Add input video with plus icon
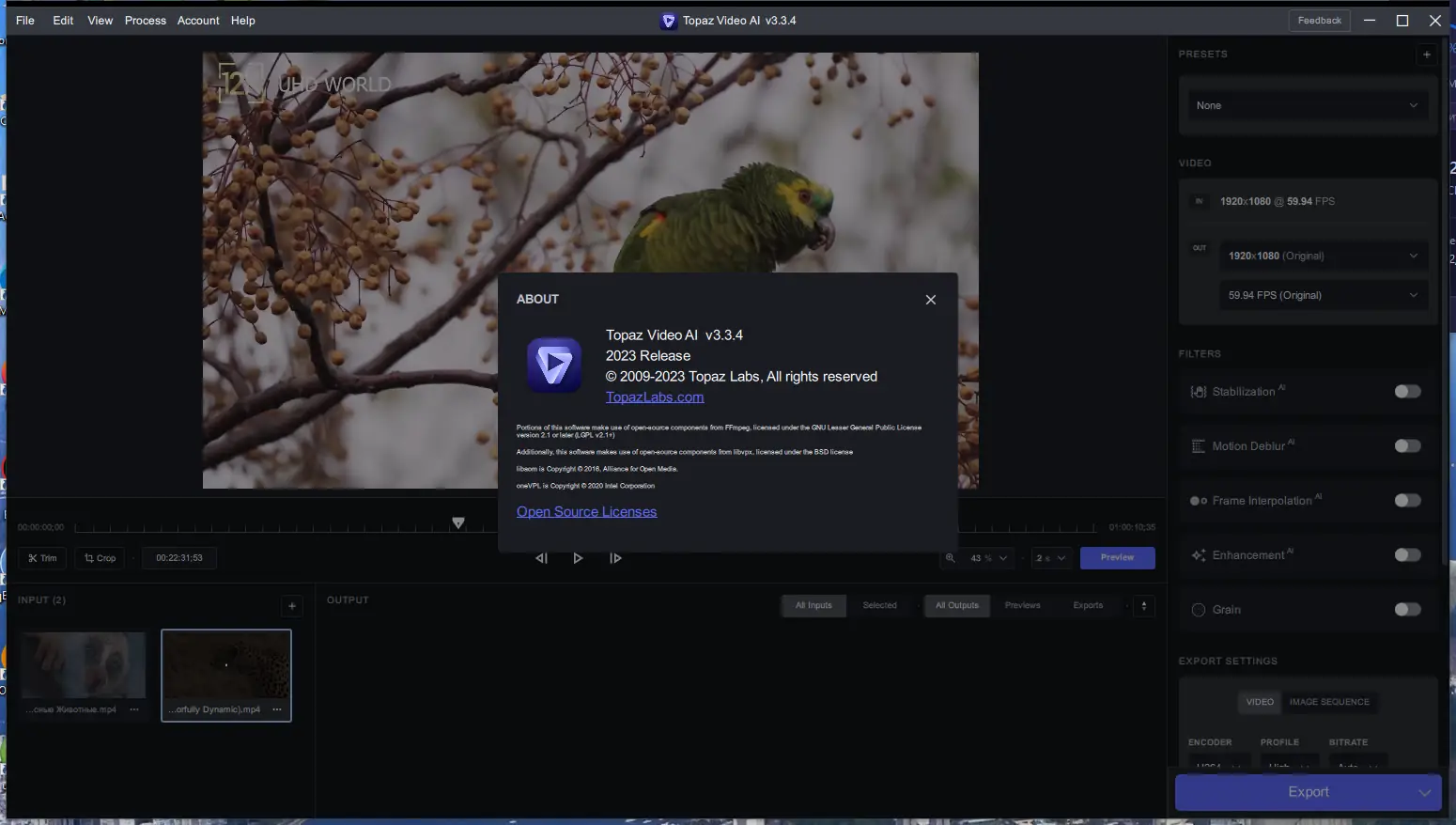This screenshot has height=825, width=1456. [x=292, y=606]
